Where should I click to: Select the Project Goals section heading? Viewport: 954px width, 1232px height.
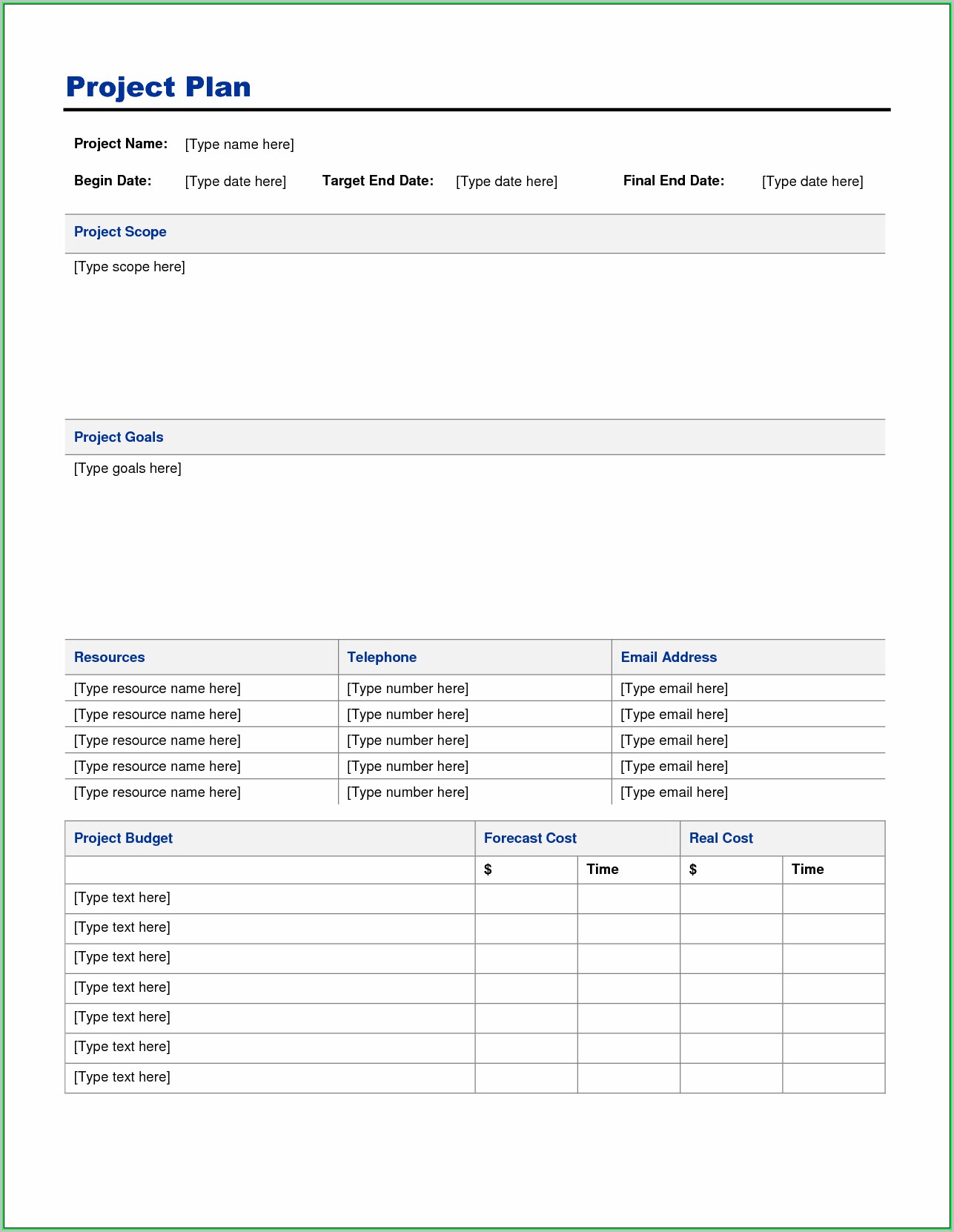pyautogui.click(x=119, y=437)
